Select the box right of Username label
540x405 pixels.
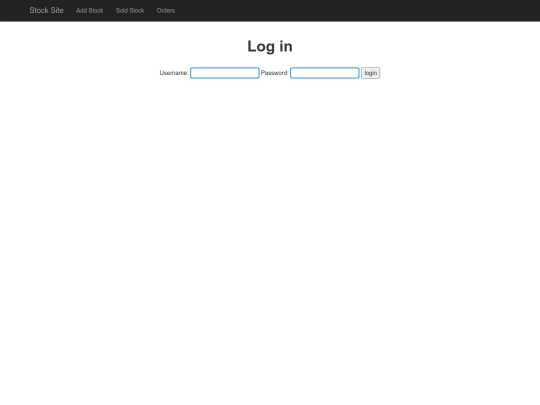(225, 73)
